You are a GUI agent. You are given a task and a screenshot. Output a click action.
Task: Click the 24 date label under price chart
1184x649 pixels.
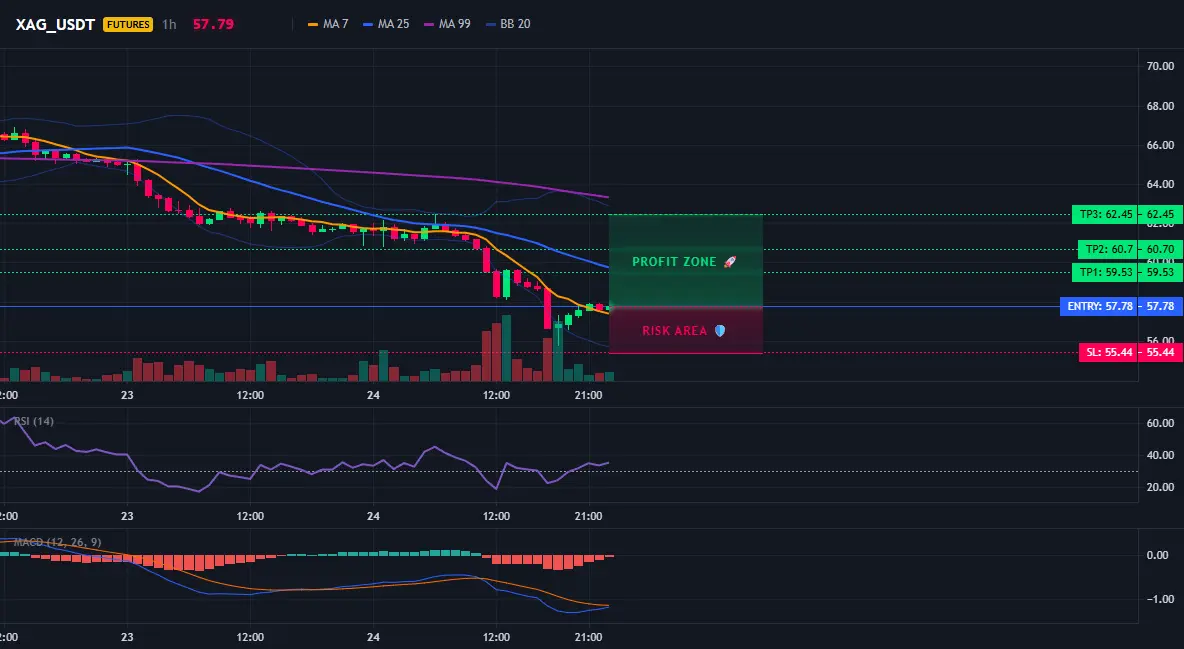click(373, 395)
